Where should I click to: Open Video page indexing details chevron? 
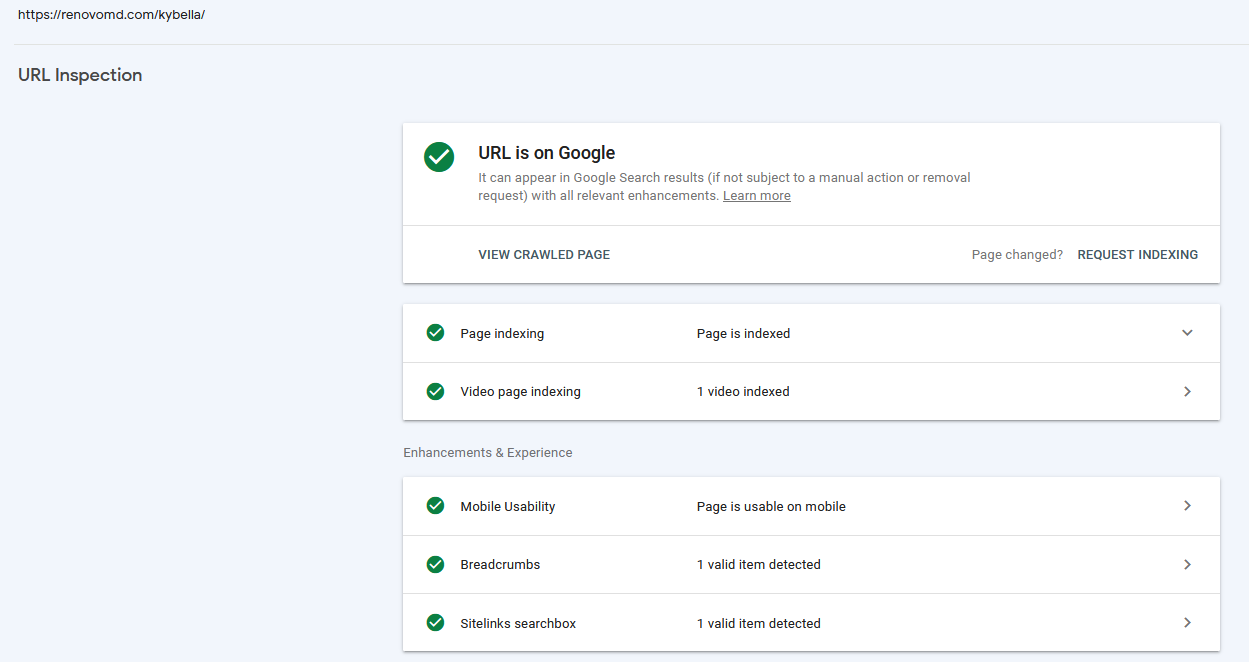[x=1187, y=391]
